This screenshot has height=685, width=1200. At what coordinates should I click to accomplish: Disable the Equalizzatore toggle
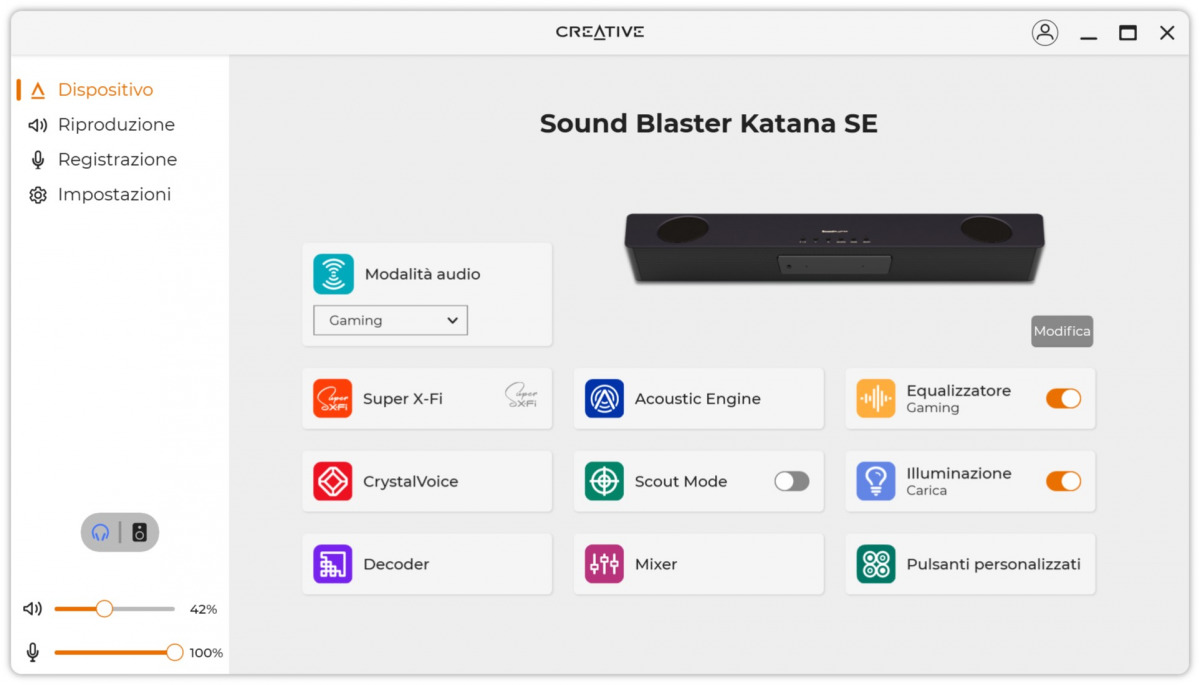[x=1063, y=398]
